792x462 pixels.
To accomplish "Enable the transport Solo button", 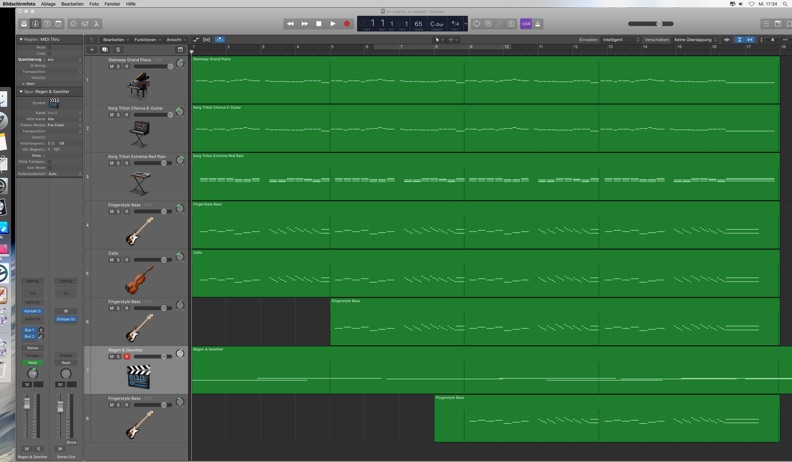I will coord(511,24).
